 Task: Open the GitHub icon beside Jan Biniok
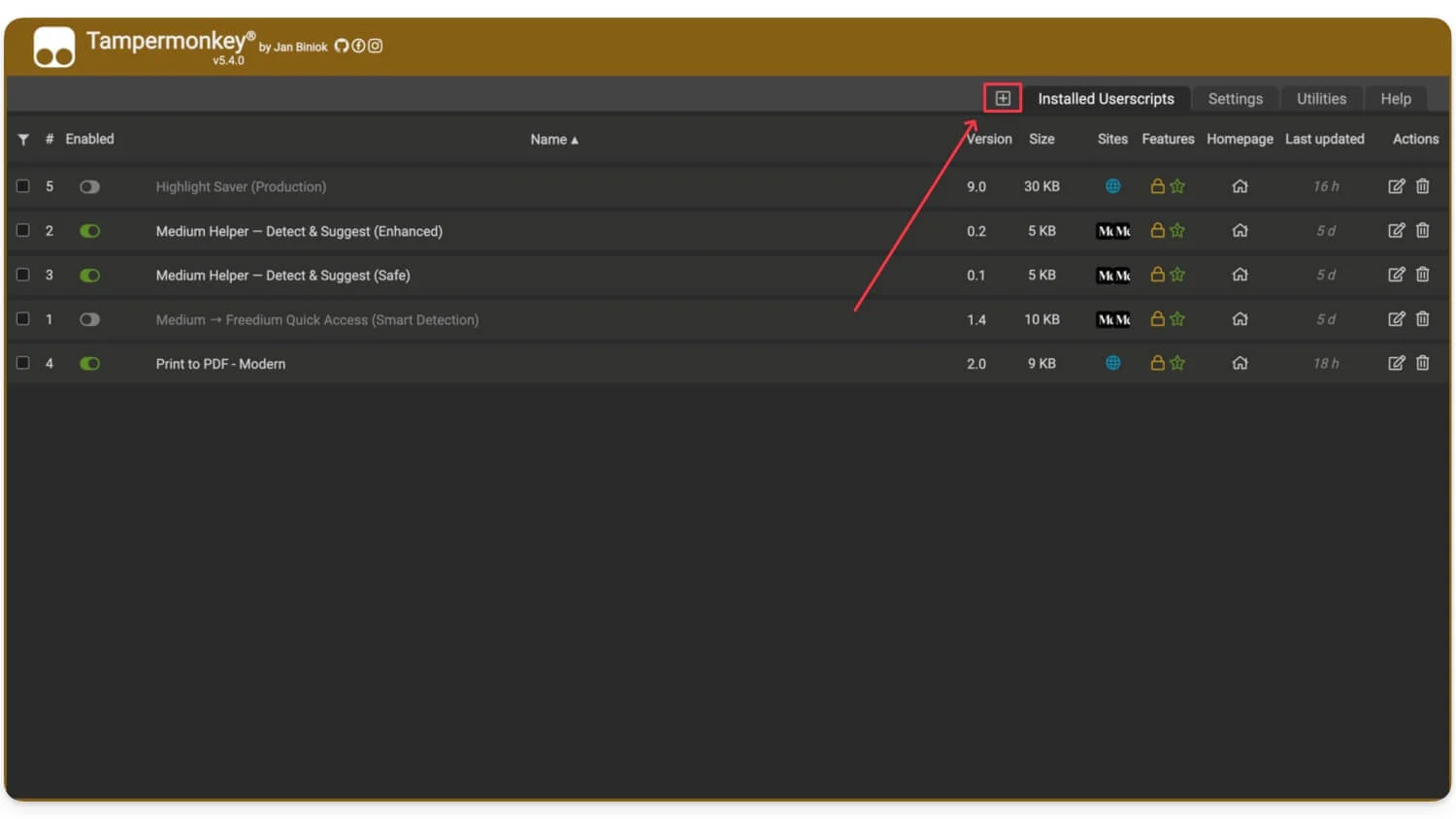tap(341, 46)
